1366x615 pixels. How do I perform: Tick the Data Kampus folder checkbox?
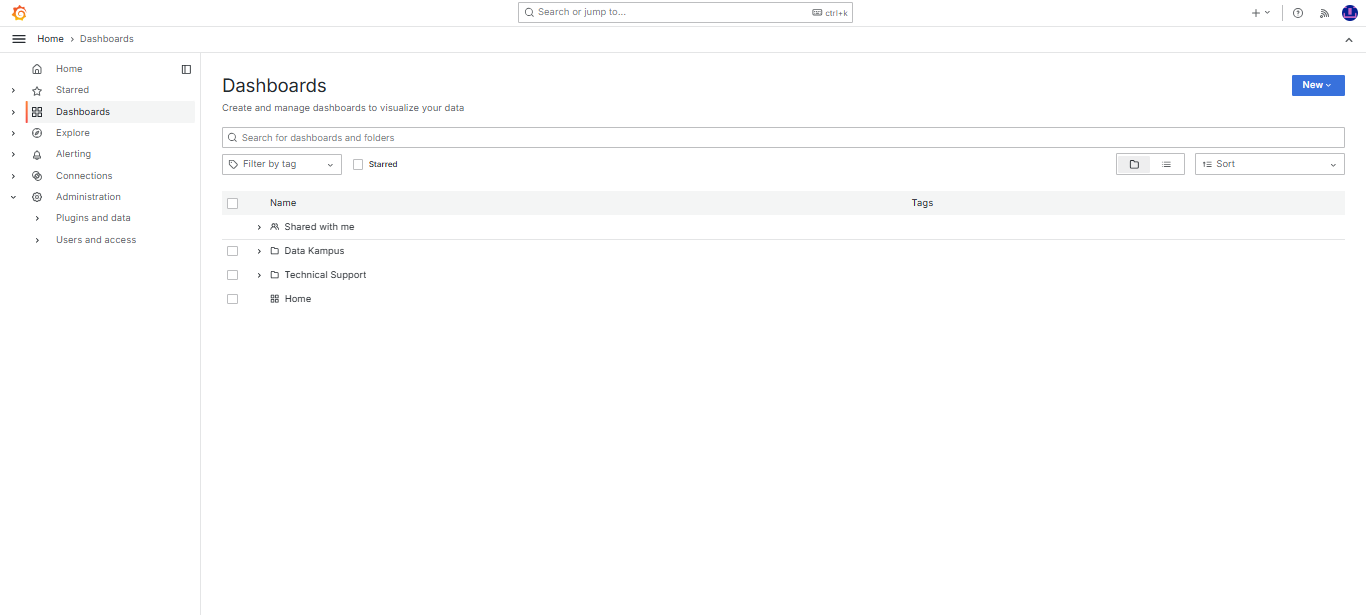tap(232, 251)
